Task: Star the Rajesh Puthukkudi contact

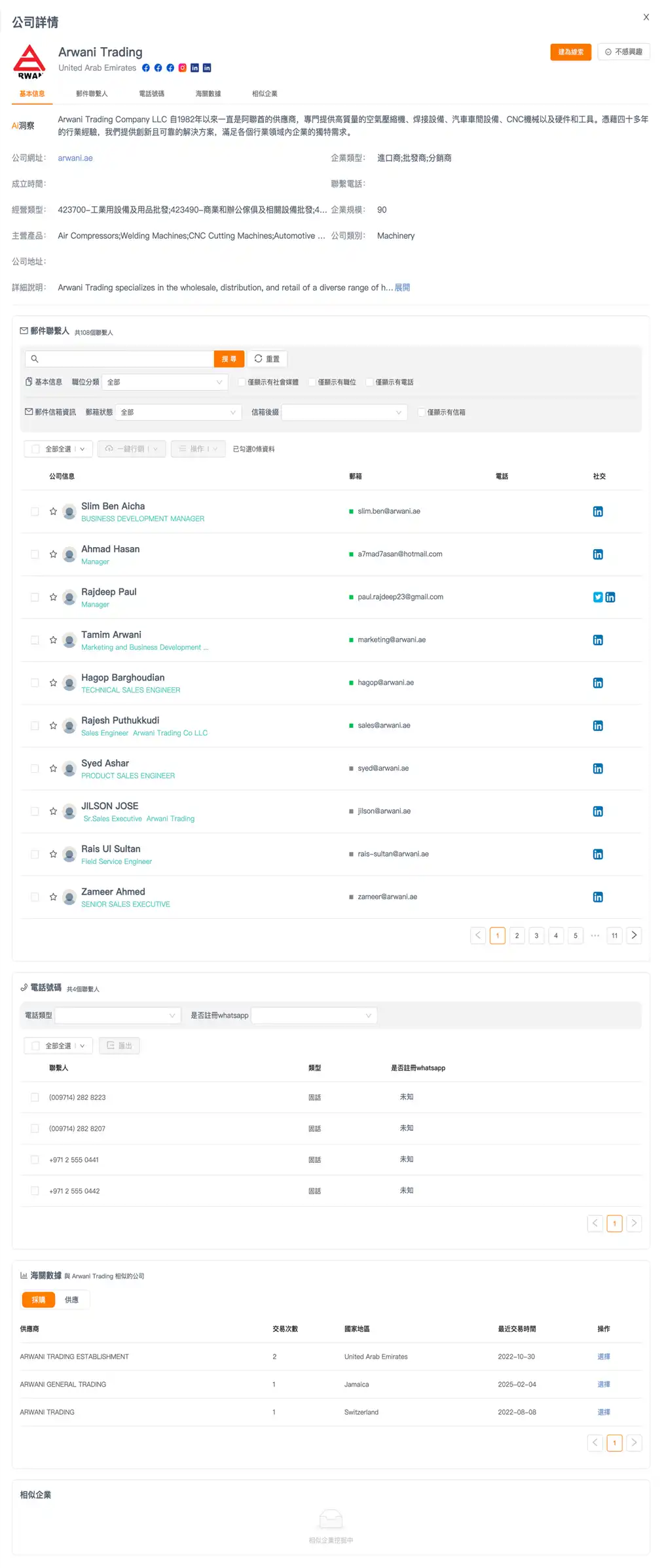Action: tap(53, 726)
